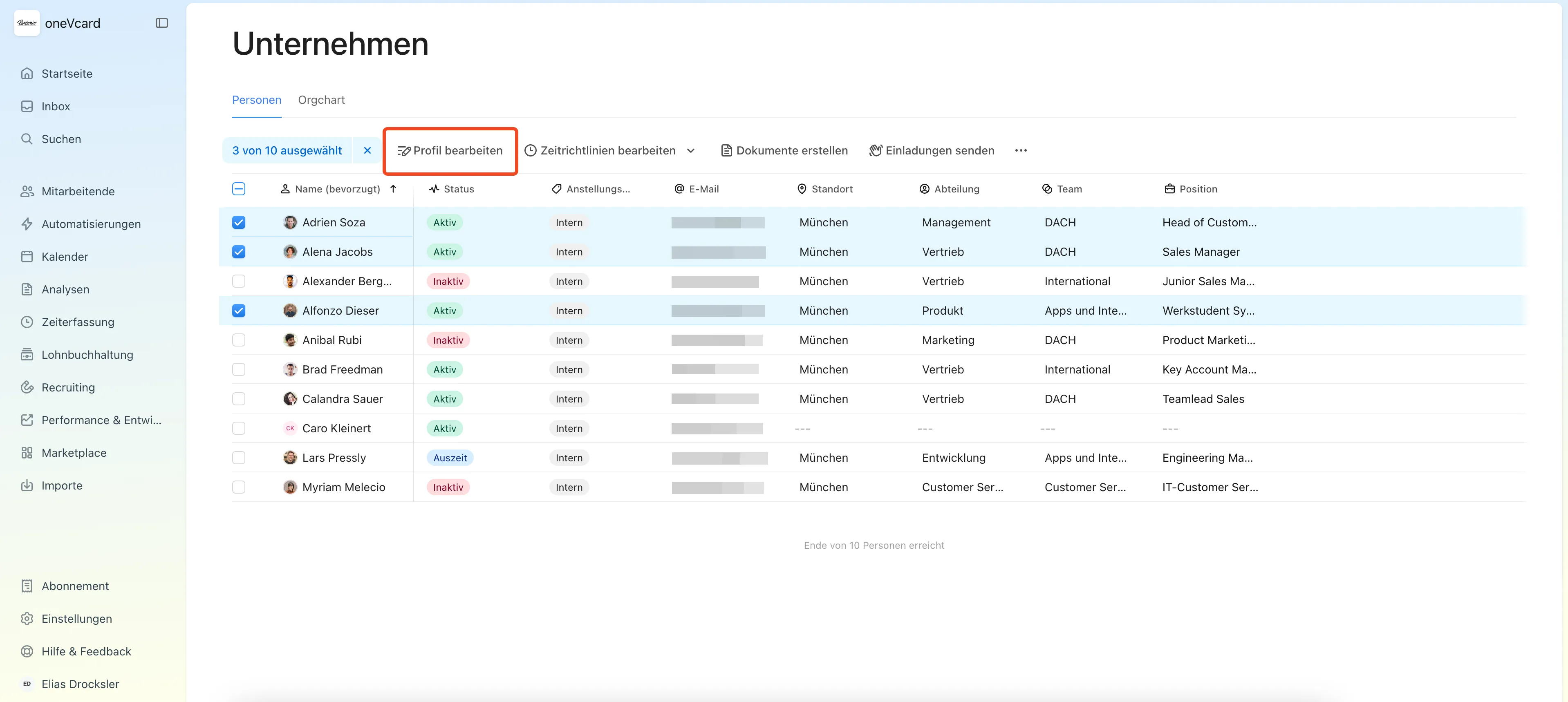Screen dimensions: 1568x702
Task: Check the Anibal Rubi checkbox
Action: (239, 340)
